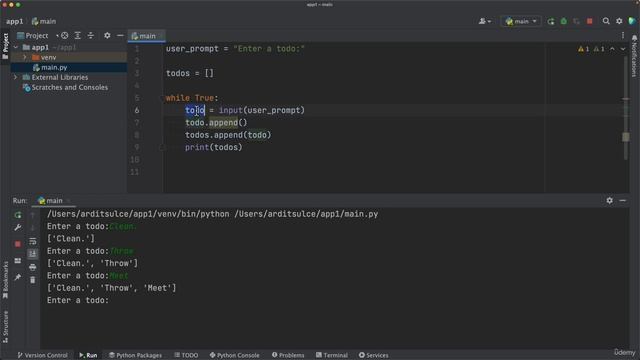
Task: Open Run panel settings gear
Action: pos(609,200)
